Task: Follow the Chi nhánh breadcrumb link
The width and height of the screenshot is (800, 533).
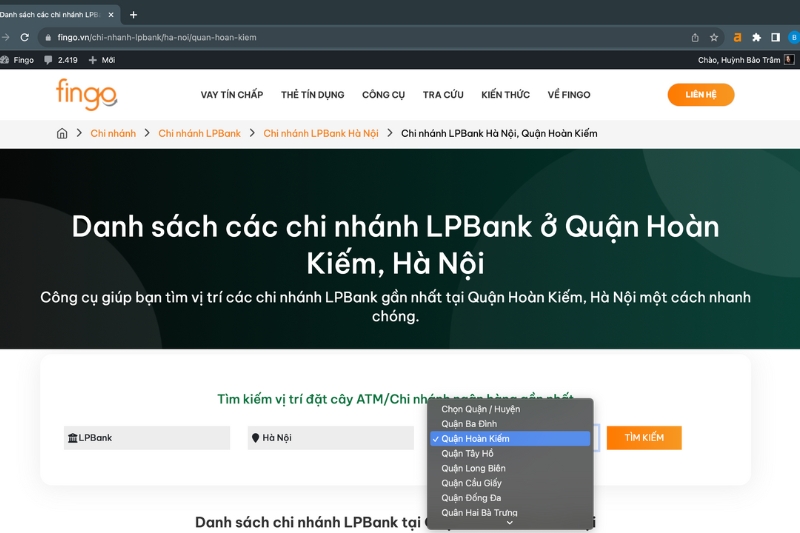Action: tap(113, 133)
